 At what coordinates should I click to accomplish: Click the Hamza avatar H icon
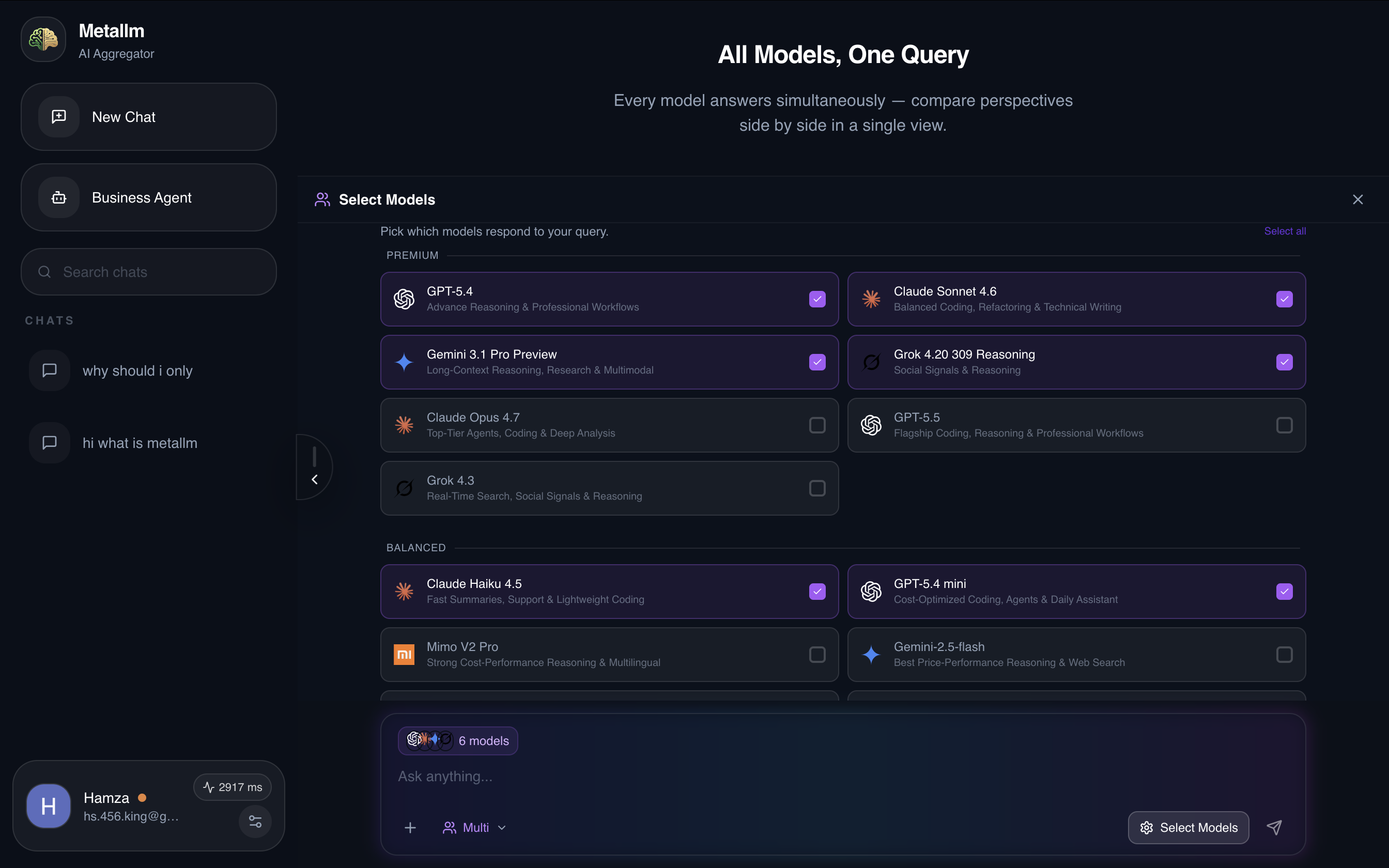coord(49,806)
